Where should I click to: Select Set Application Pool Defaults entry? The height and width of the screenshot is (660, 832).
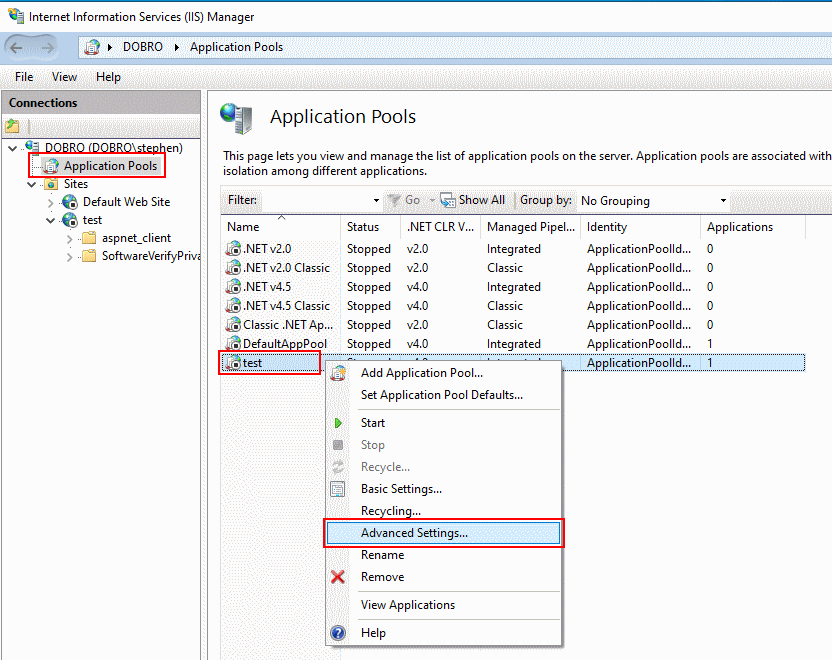pos(444,395)
